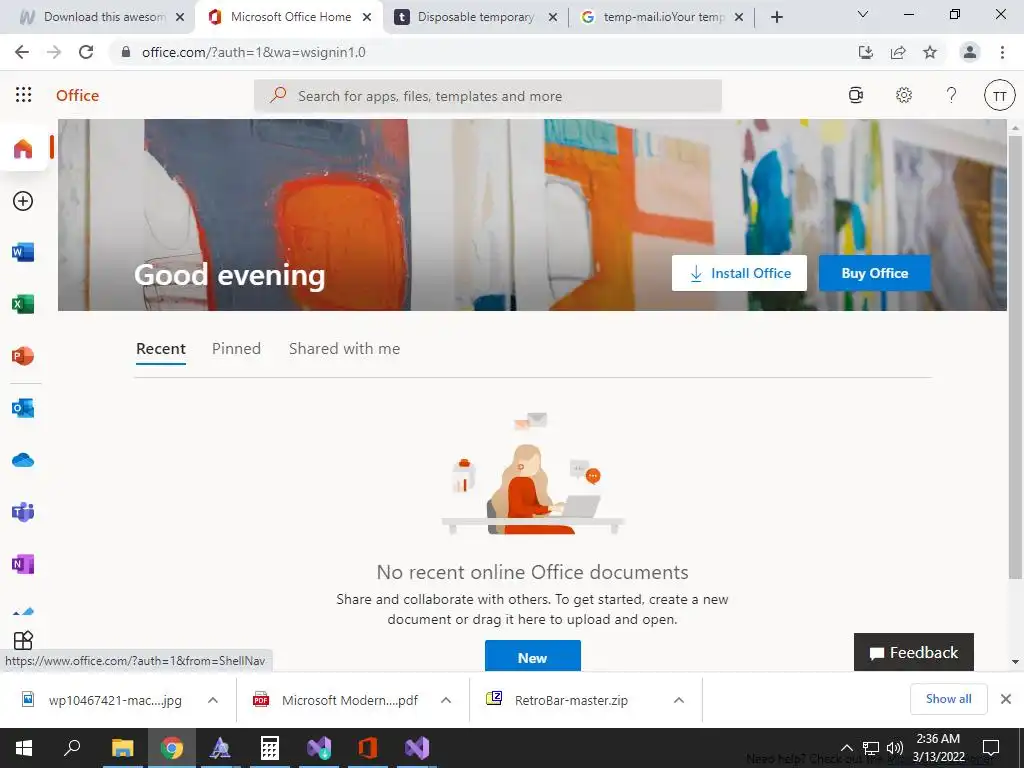Click the Create new plus icon
Viewport: 1024px width, 768px height.
[x=23, y=201]
